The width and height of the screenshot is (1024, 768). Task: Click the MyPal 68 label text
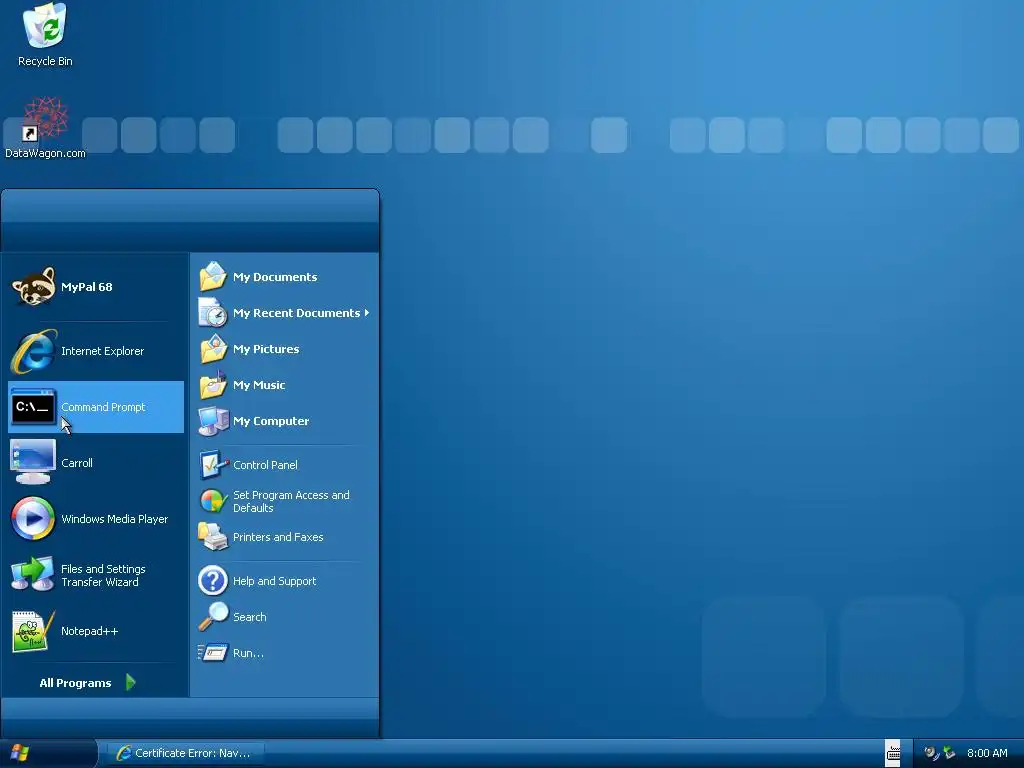pyautogui.click(x=86, y=287)
